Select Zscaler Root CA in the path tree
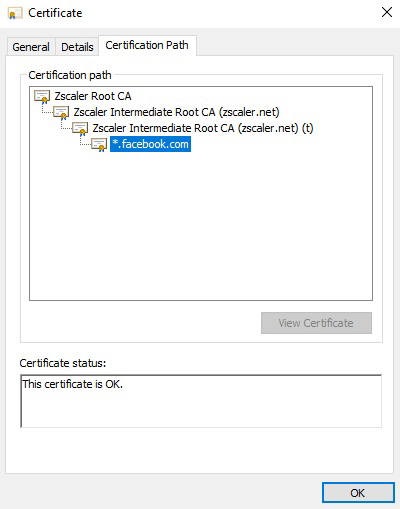 click(93, 96)
